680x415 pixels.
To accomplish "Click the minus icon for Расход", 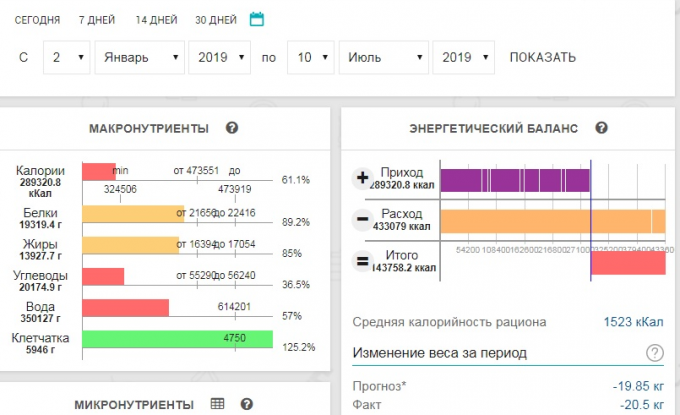I will (x=362, y=220).
